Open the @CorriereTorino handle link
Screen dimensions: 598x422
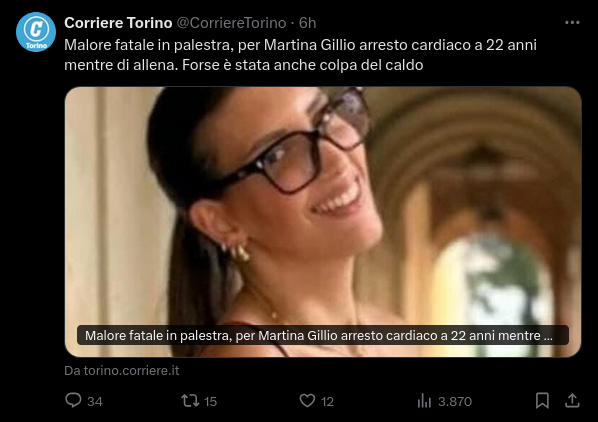tap(231, 23)
